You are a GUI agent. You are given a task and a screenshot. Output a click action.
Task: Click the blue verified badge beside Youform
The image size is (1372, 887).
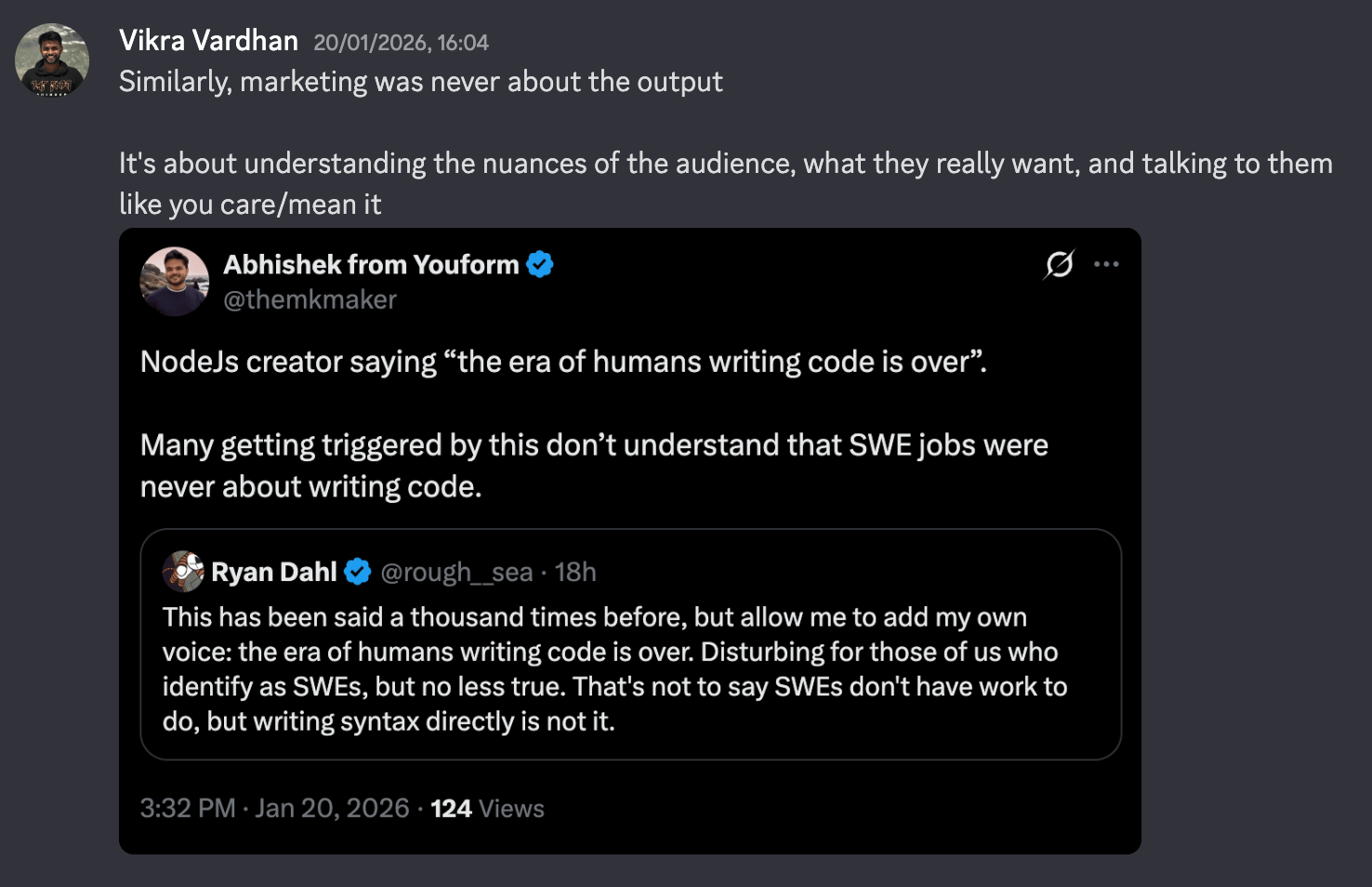click(540, 265)
